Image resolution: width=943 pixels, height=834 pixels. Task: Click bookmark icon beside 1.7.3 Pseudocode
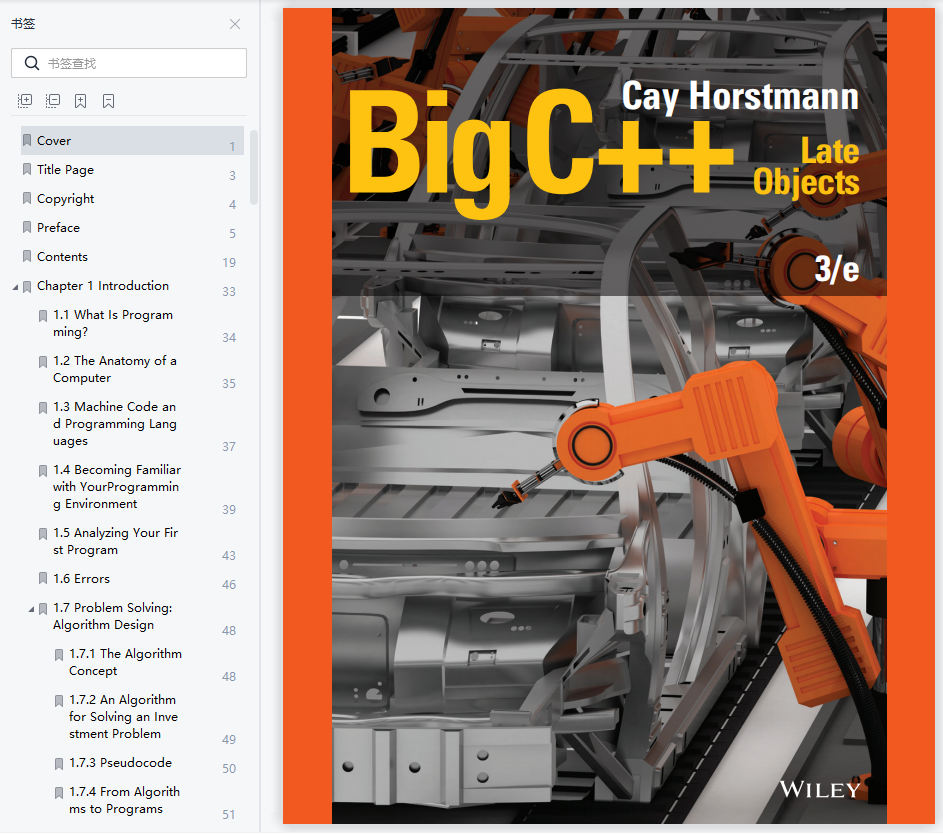(x=59, y=764)
